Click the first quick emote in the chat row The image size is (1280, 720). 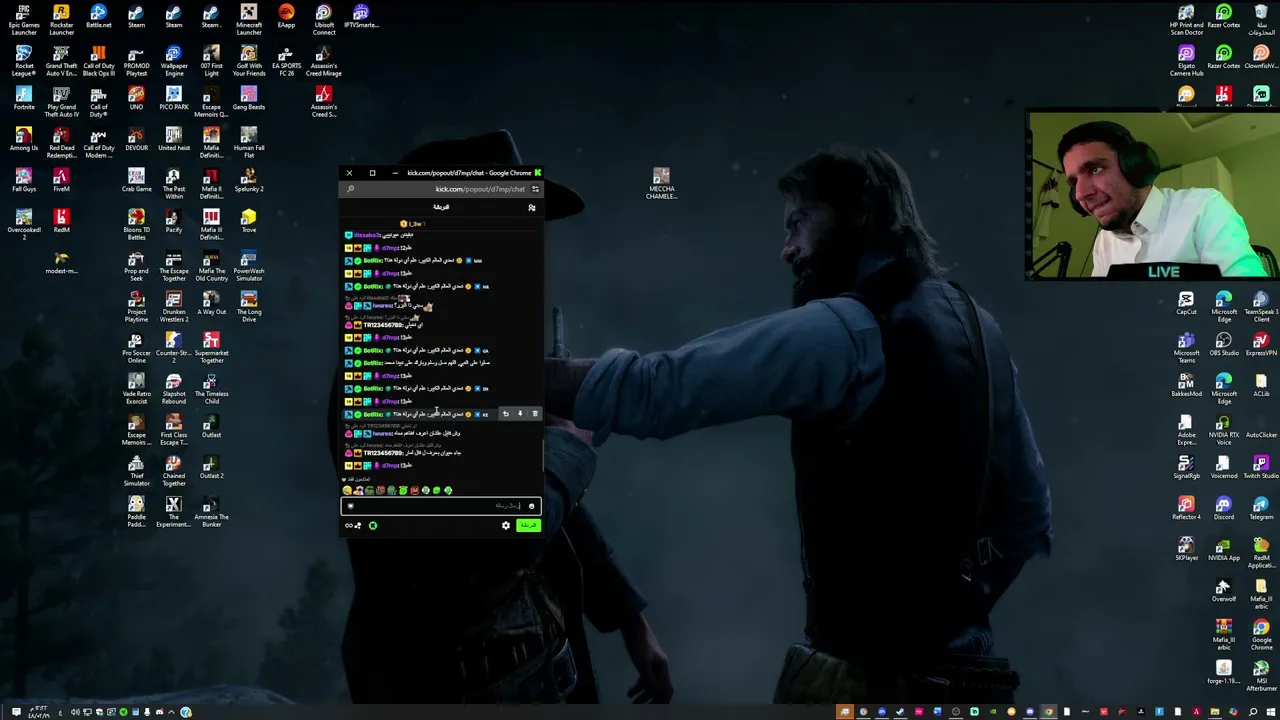[347, 491]
